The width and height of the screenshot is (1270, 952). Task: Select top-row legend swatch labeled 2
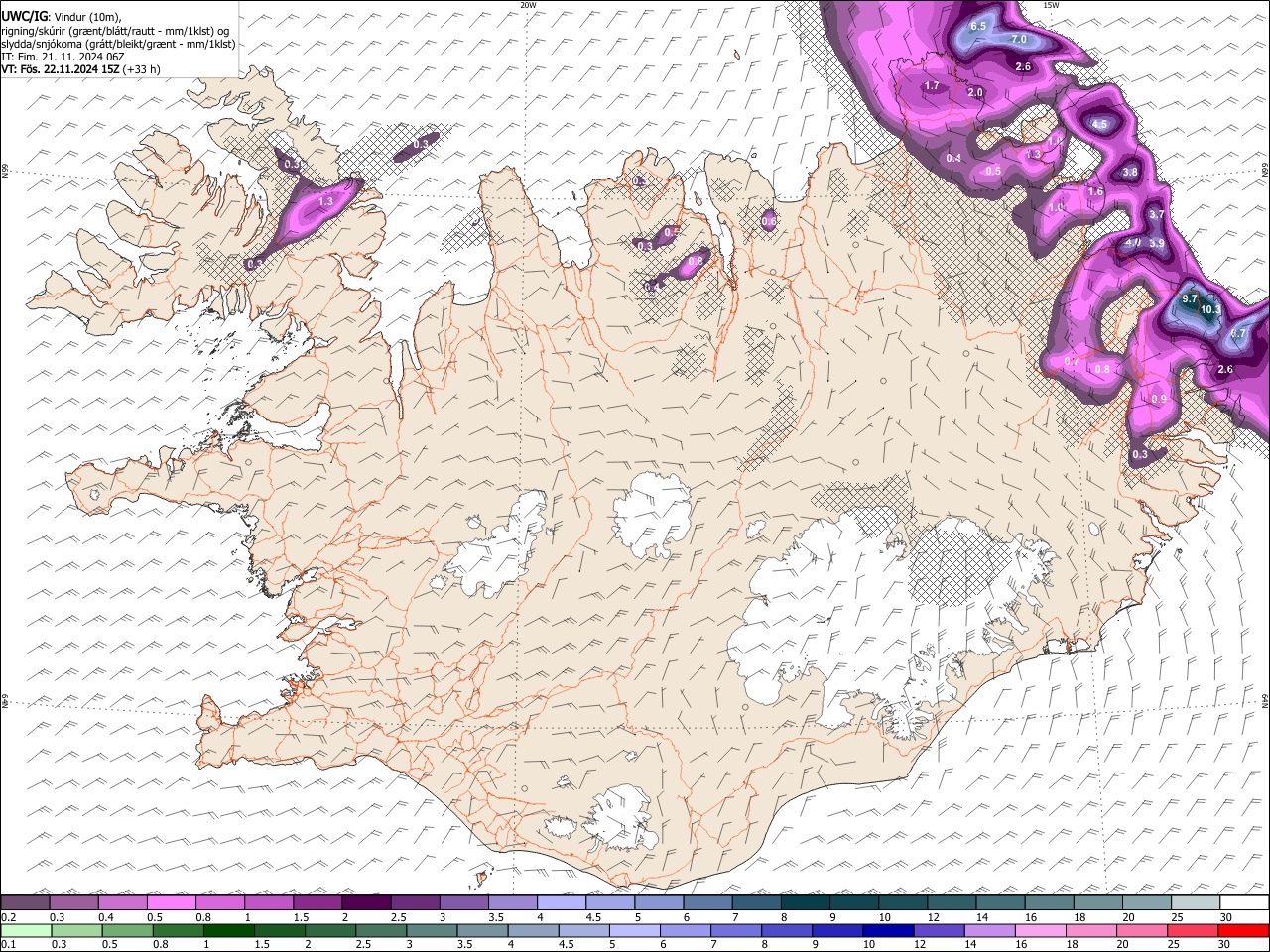pos(366,903)
